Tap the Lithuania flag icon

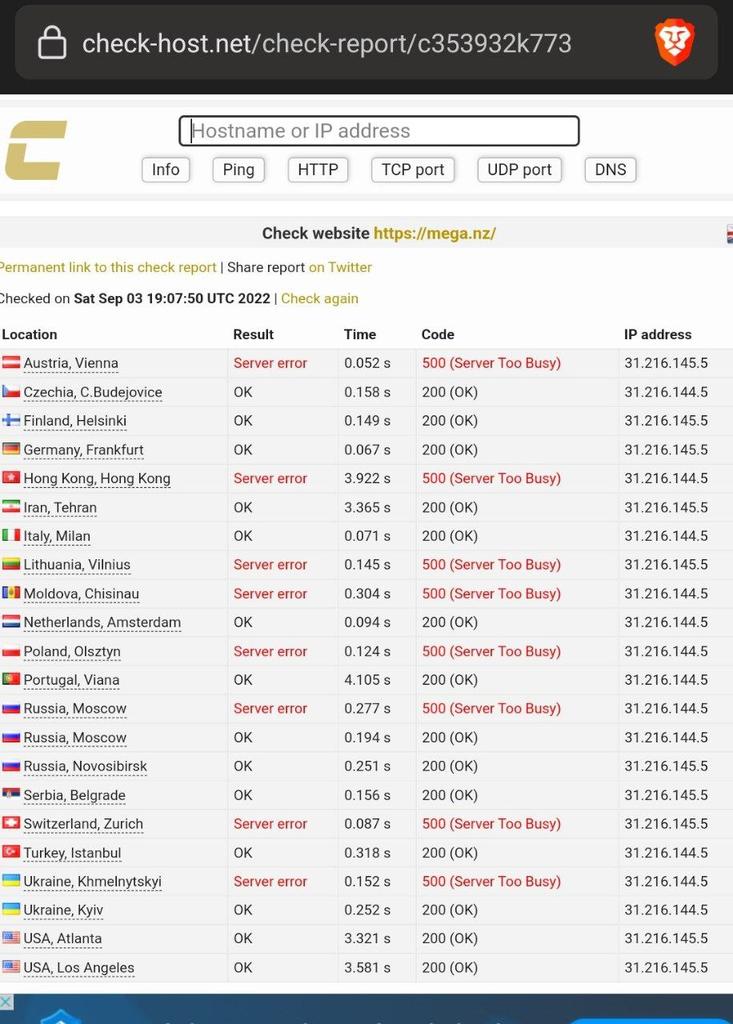(x=11, y=564)
